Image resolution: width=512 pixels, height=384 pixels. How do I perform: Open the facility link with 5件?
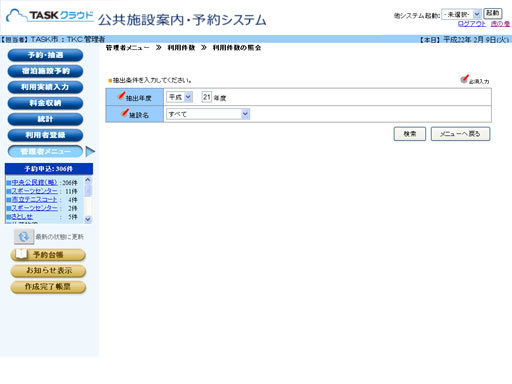click(x=22, y=216)
